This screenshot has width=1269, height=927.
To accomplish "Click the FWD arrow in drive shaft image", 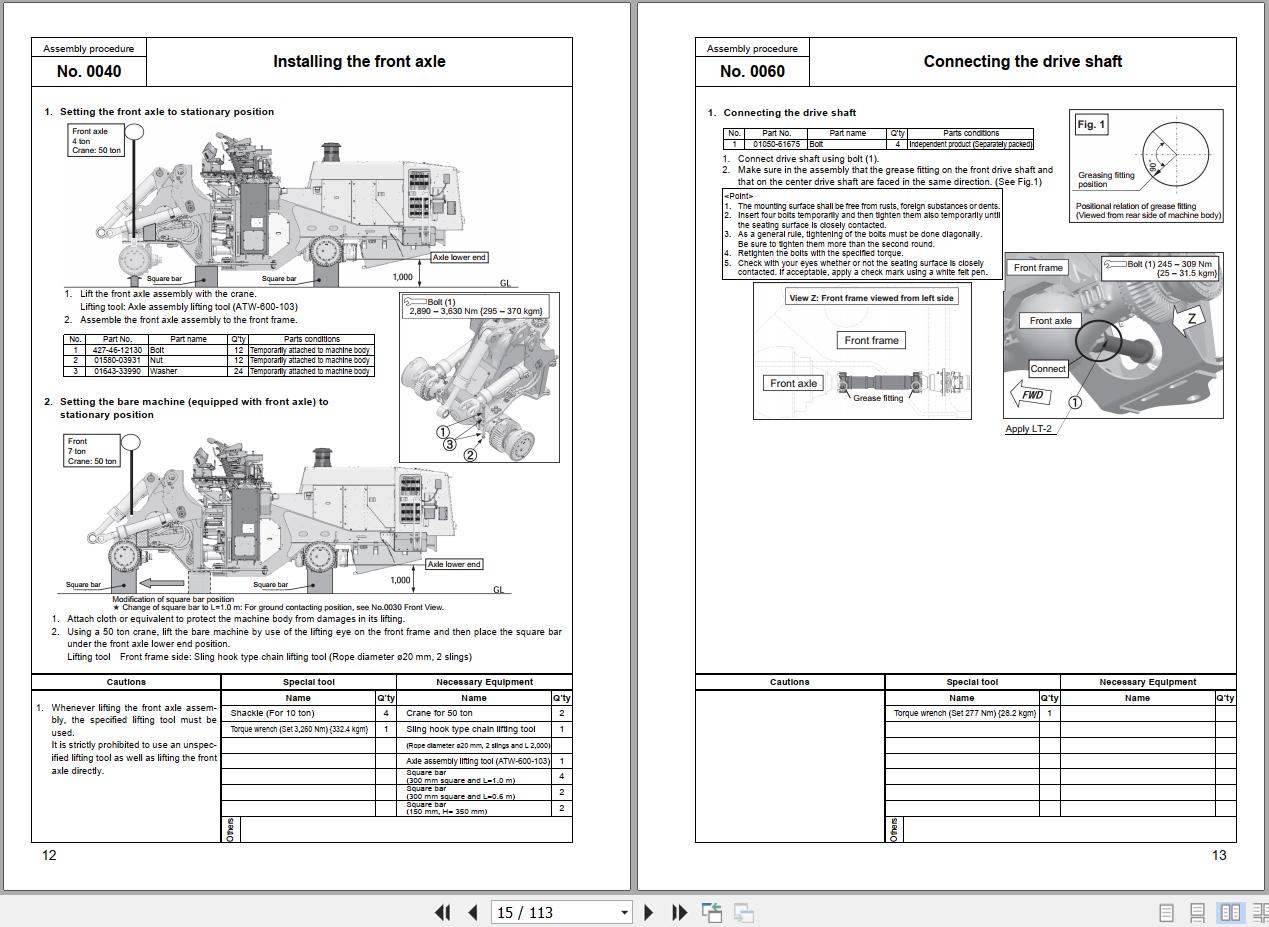I will [1031, 395].
